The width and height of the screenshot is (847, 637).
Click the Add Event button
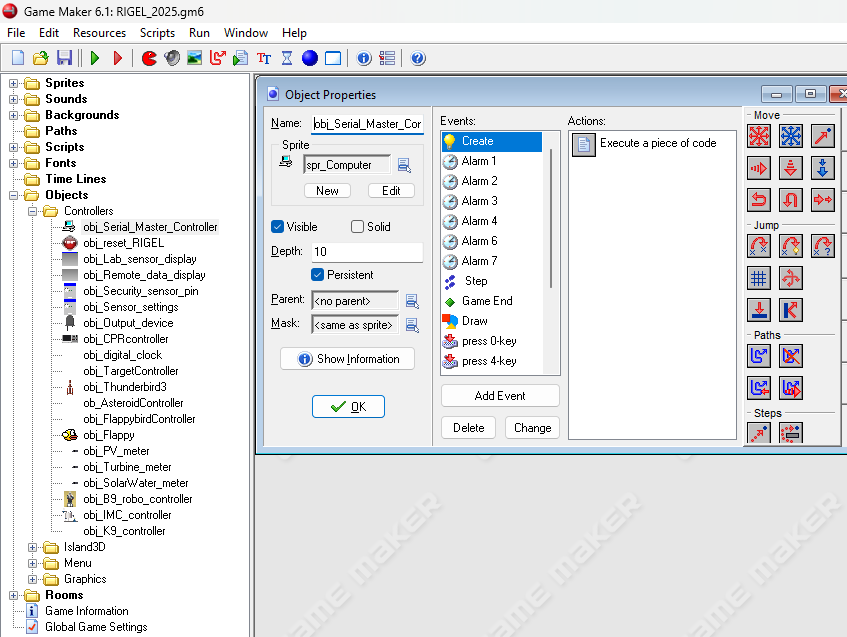click(499, 396)
